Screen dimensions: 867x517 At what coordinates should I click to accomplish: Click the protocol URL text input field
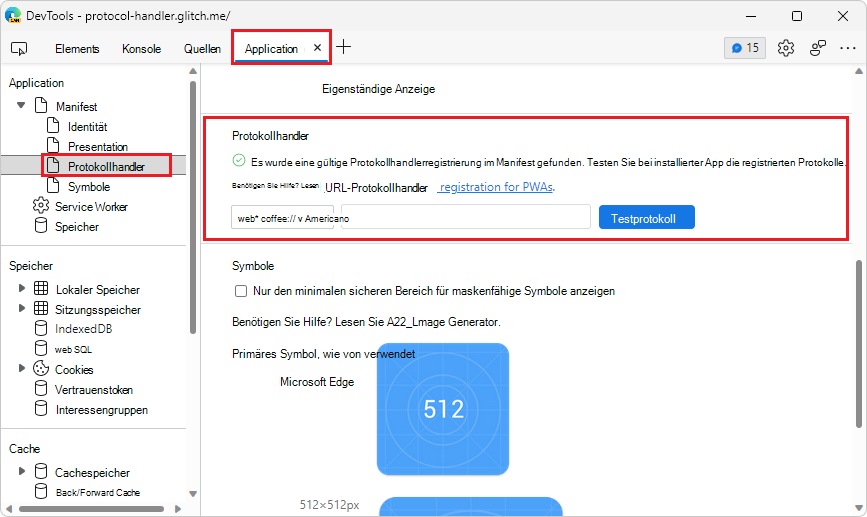tap(465, 217)
